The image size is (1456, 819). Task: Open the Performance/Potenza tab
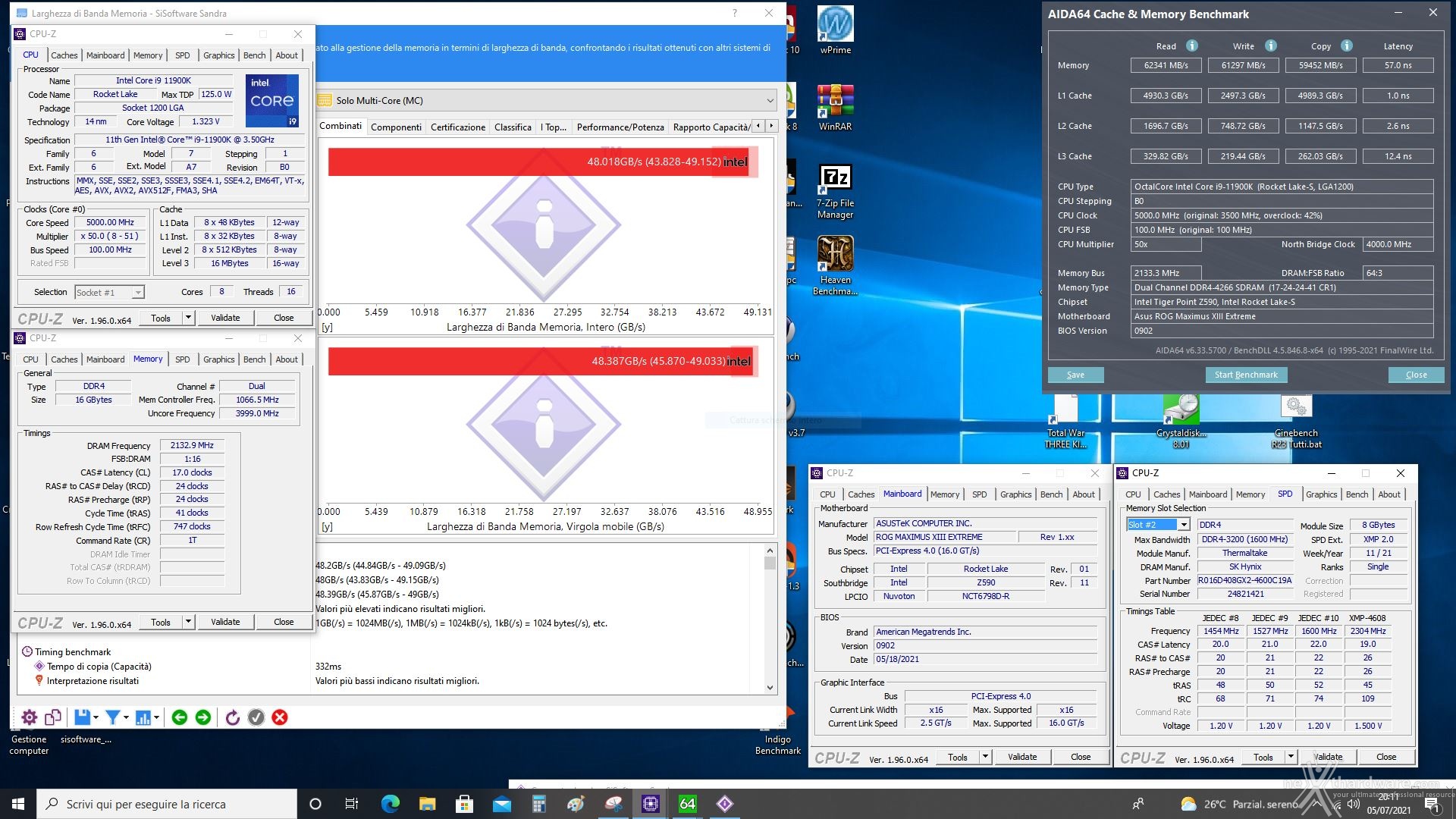(x=620, y=127)
